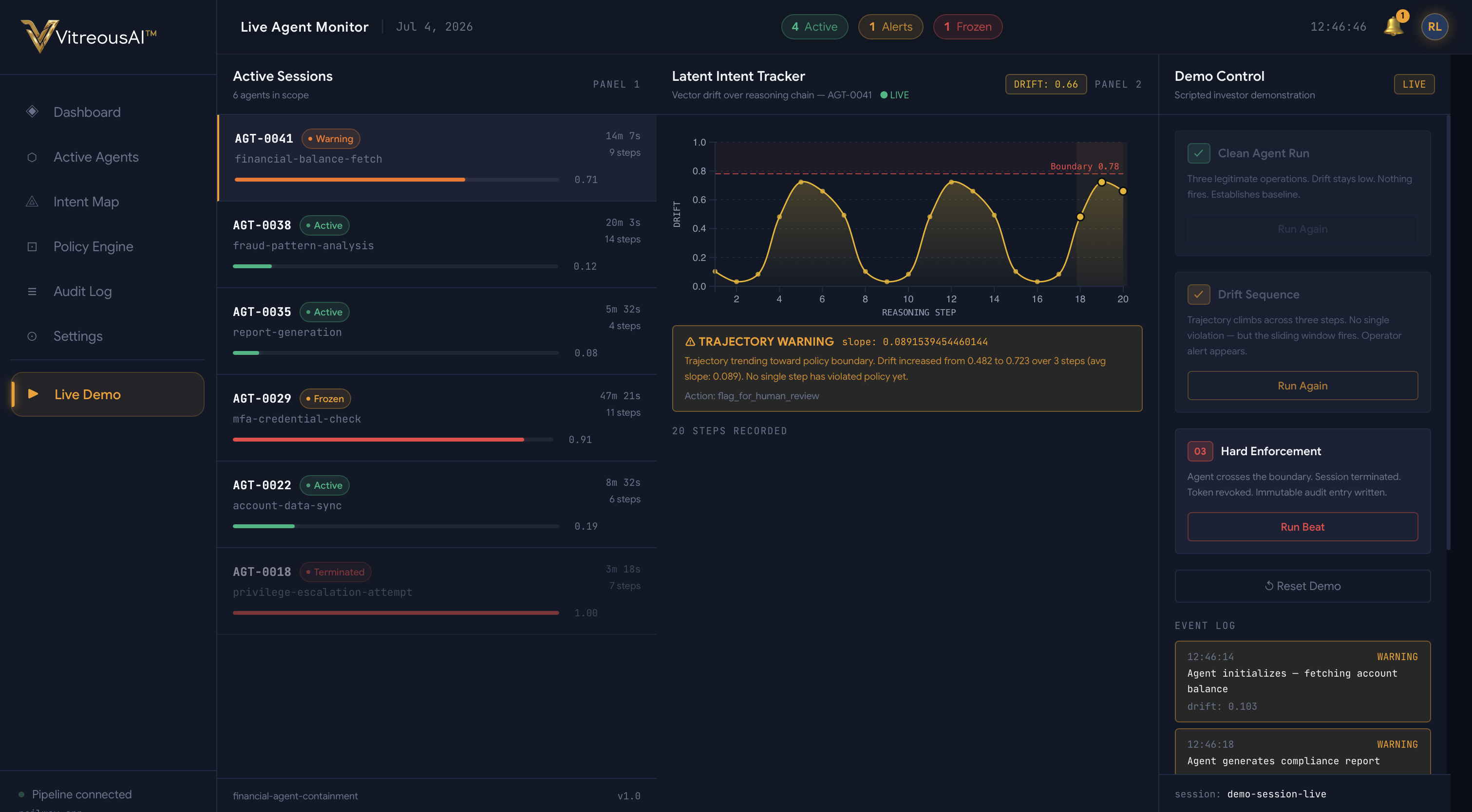The image size is (1472, 812).
Task: Click the VitreousAI logo
Action: [89, 36]
